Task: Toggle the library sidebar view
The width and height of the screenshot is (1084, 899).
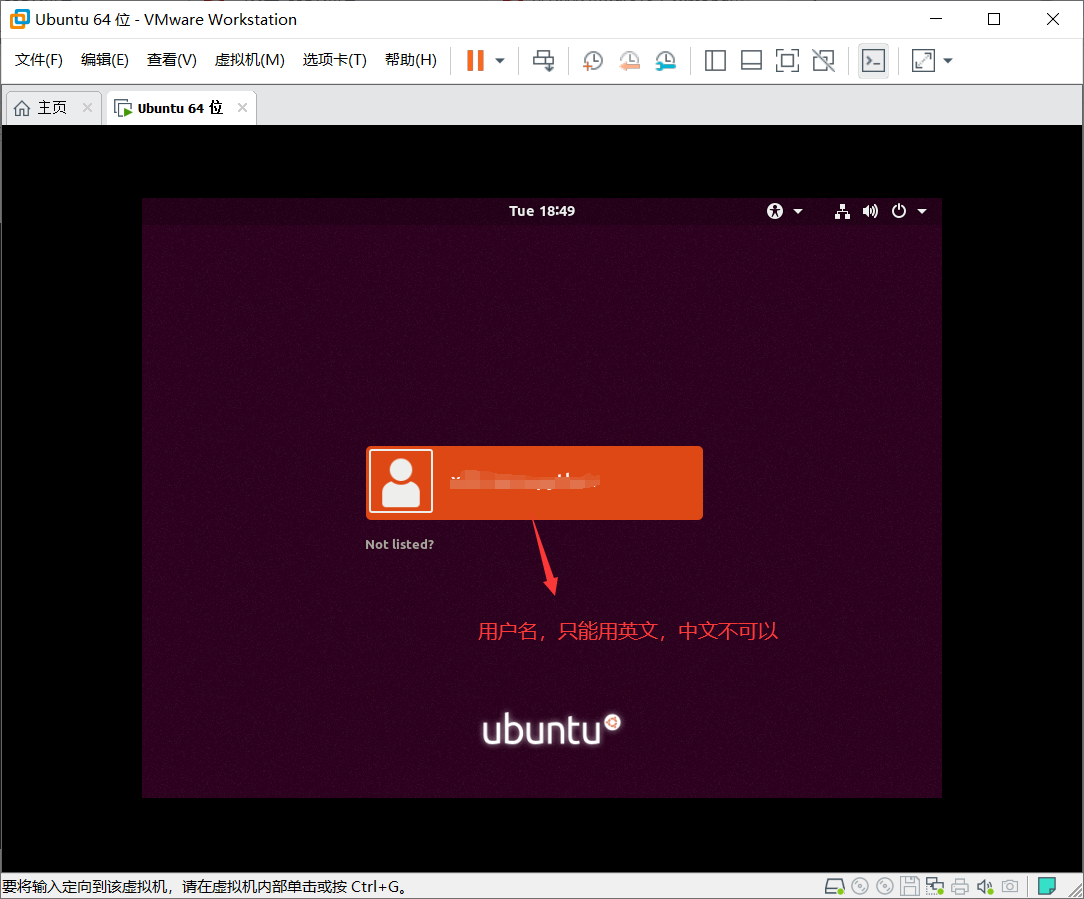Action: 715,61
